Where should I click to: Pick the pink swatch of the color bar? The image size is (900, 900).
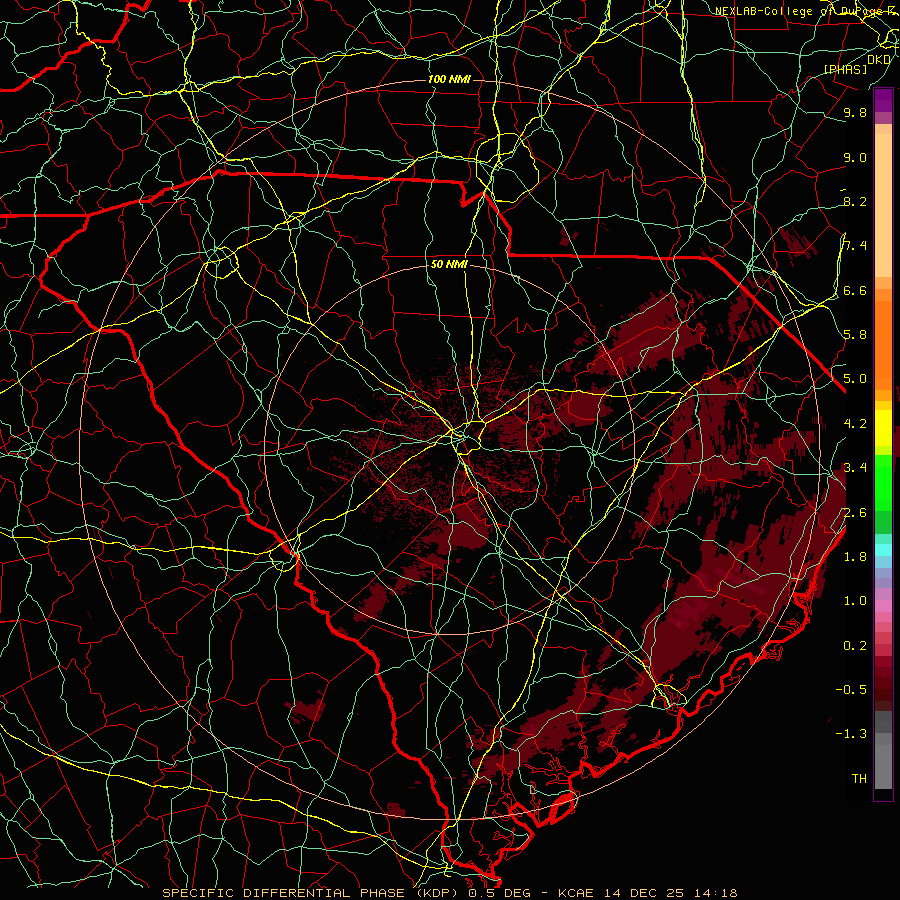[x=883, y=606]
